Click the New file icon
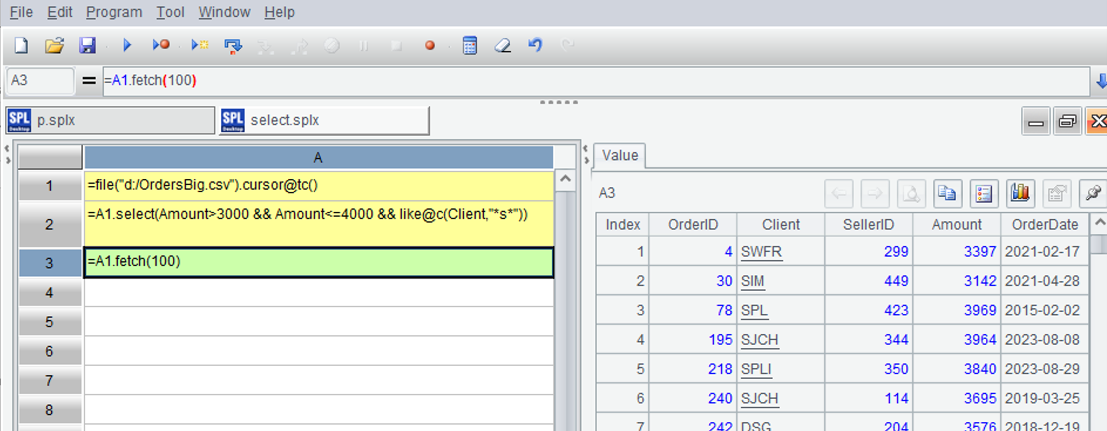Image resolution: width=1107 pixels, height=431 pixels. click(x=22, y=46)
